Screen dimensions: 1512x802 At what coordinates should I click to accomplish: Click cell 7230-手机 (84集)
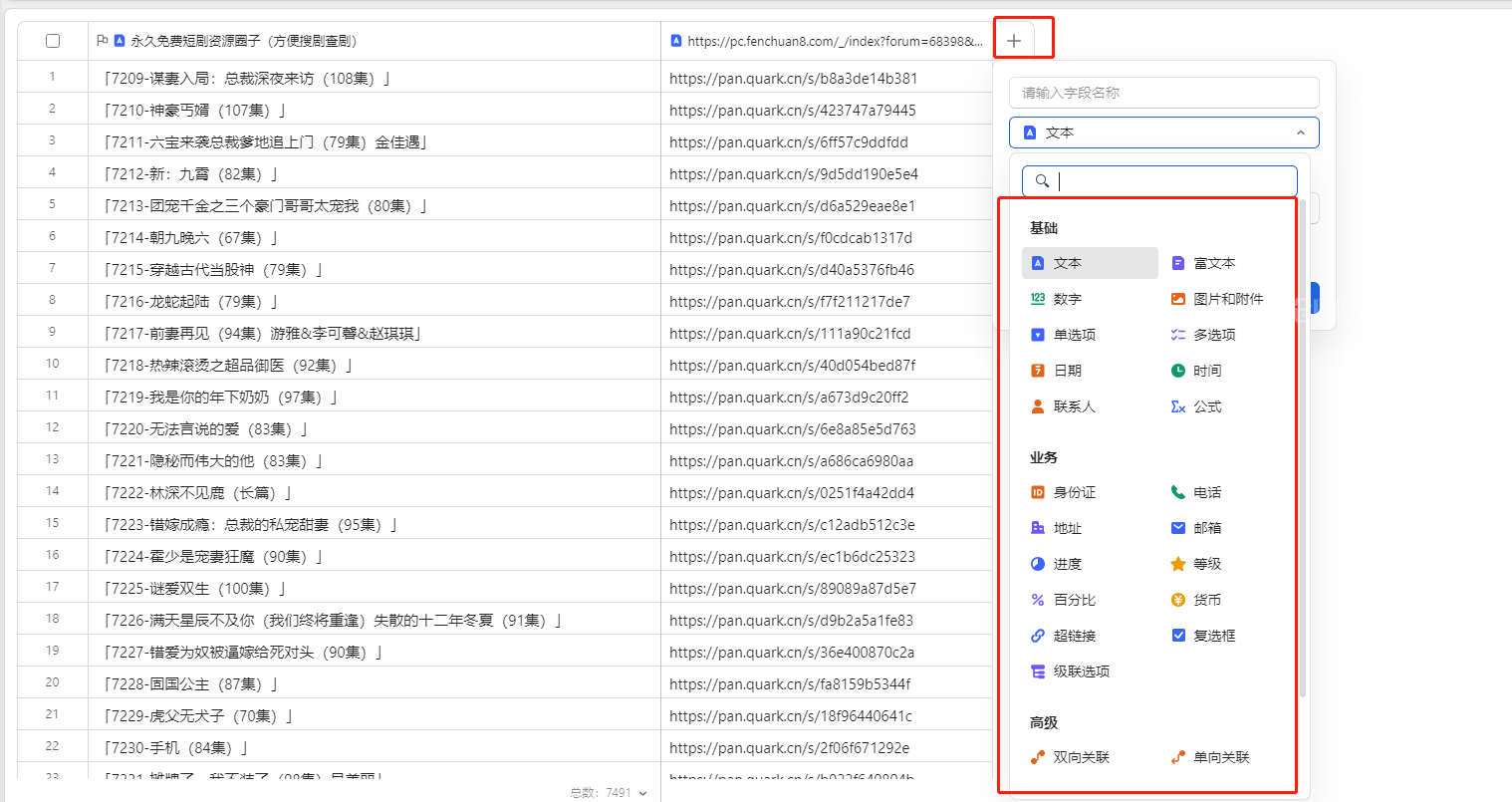coord(375,747)
